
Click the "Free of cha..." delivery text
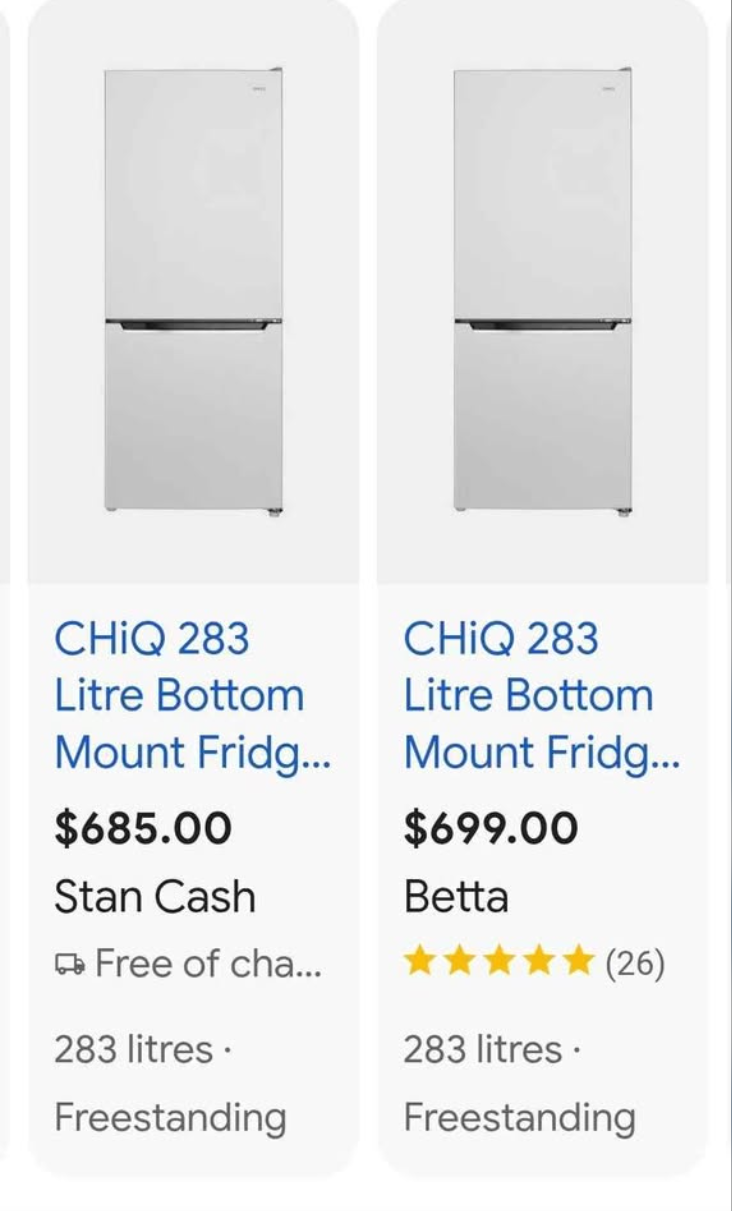click(208, 964)
